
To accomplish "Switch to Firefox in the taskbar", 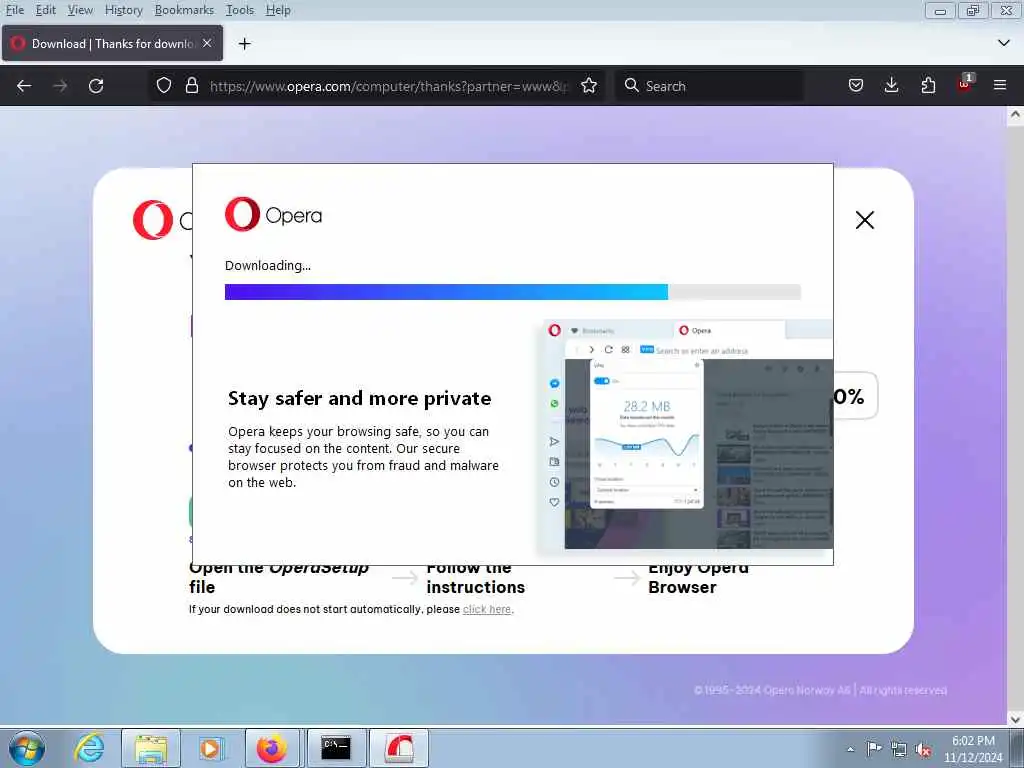I will (x=272, y=748).
